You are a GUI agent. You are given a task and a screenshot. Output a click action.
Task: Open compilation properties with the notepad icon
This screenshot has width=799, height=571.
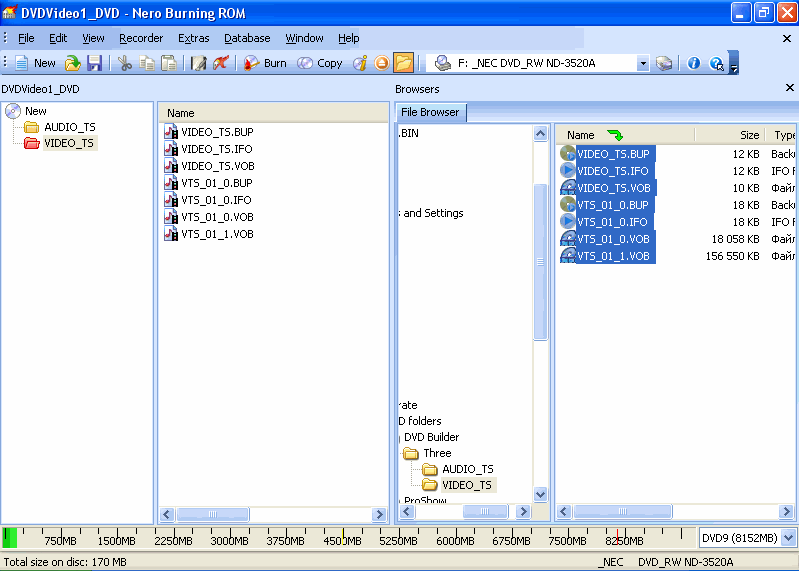click(x=198, y=63)
